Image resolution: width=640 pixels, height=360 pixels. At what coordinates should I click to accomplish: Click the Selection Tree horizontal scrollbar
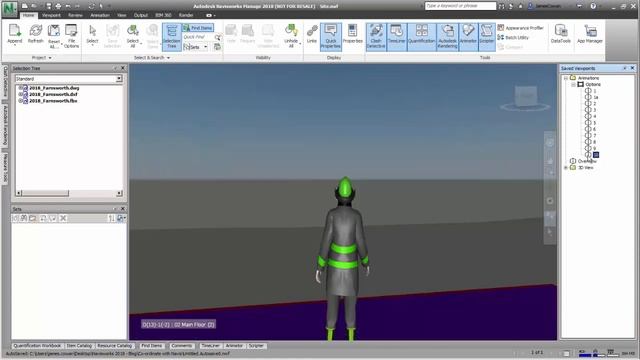pyautogui.click(x=69, y=193)
